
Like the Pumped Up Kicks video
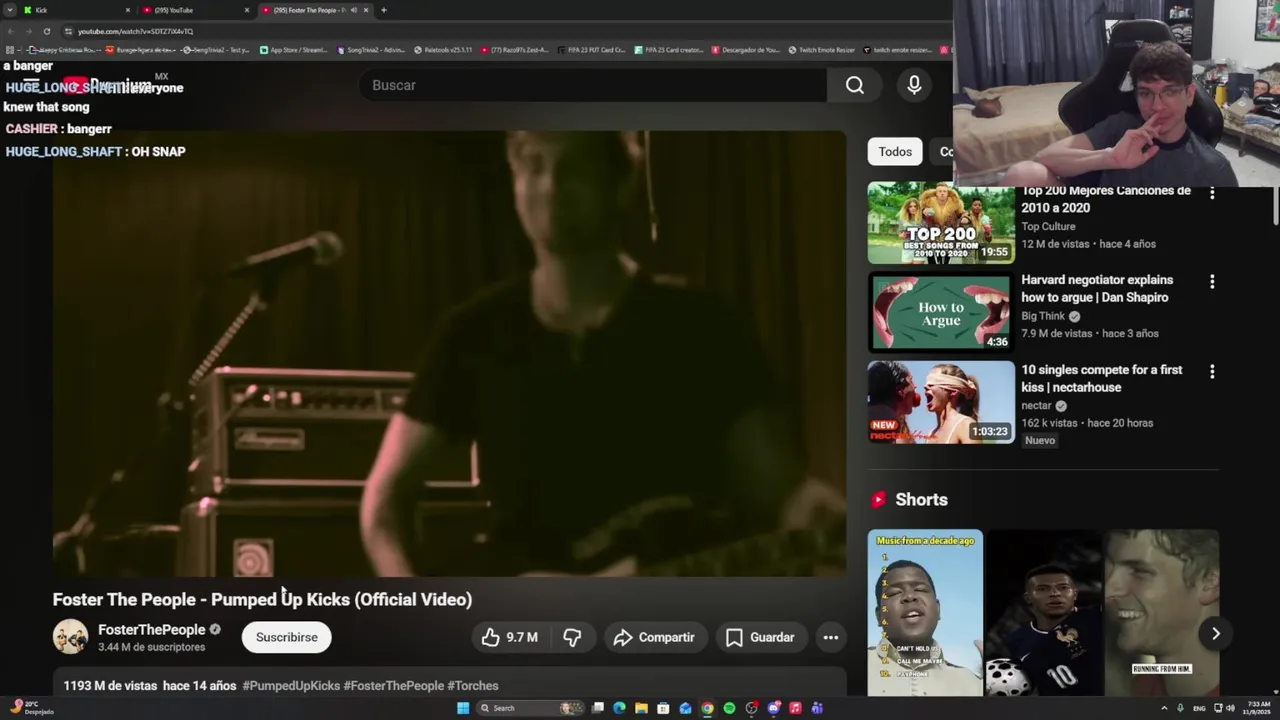(510, 637)
